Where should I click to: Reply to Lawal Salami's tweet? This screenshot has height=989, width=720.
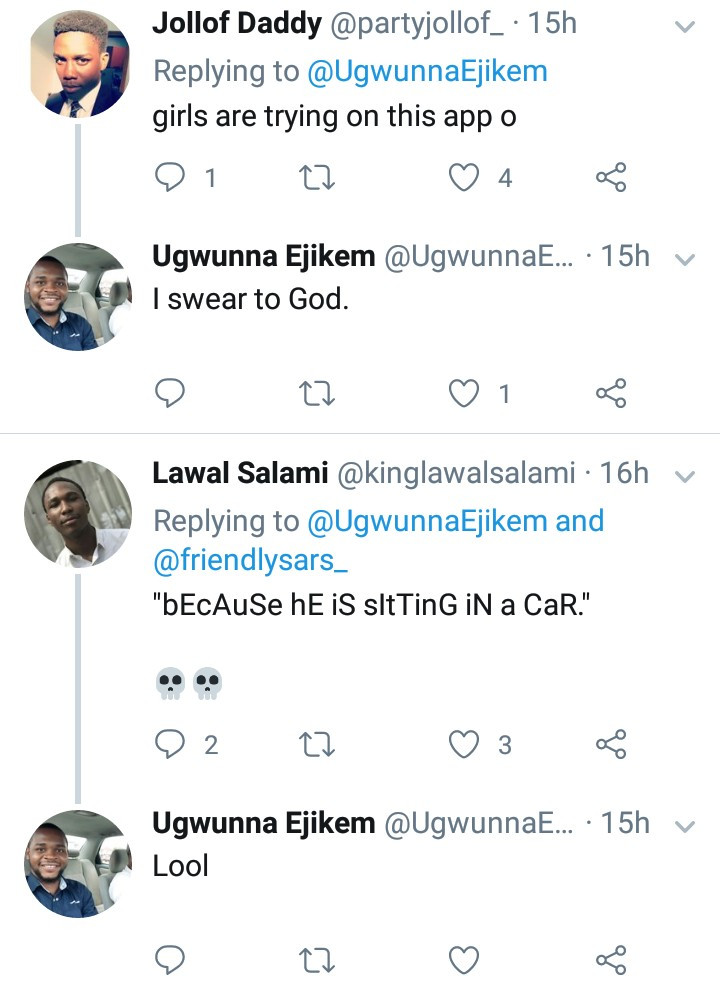pos(172,744)
